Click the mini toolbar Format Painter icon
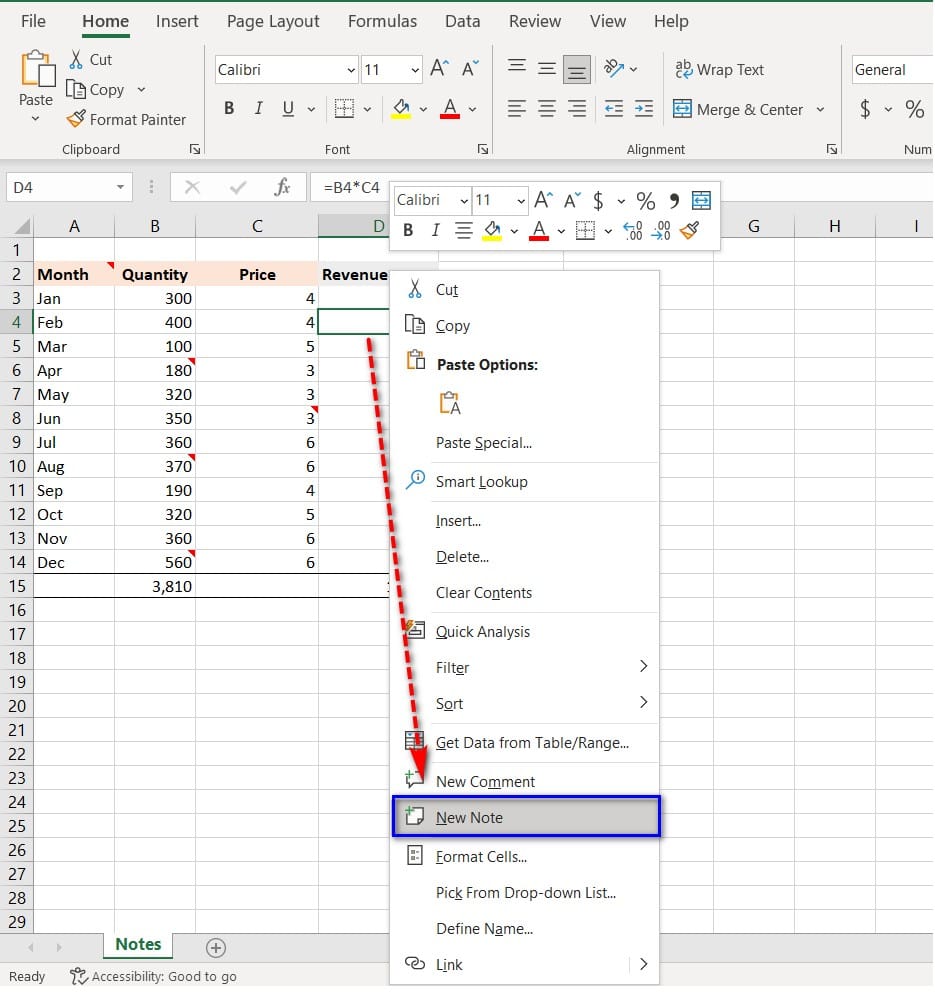The image size is (935, 1000). tap(689, 230)
